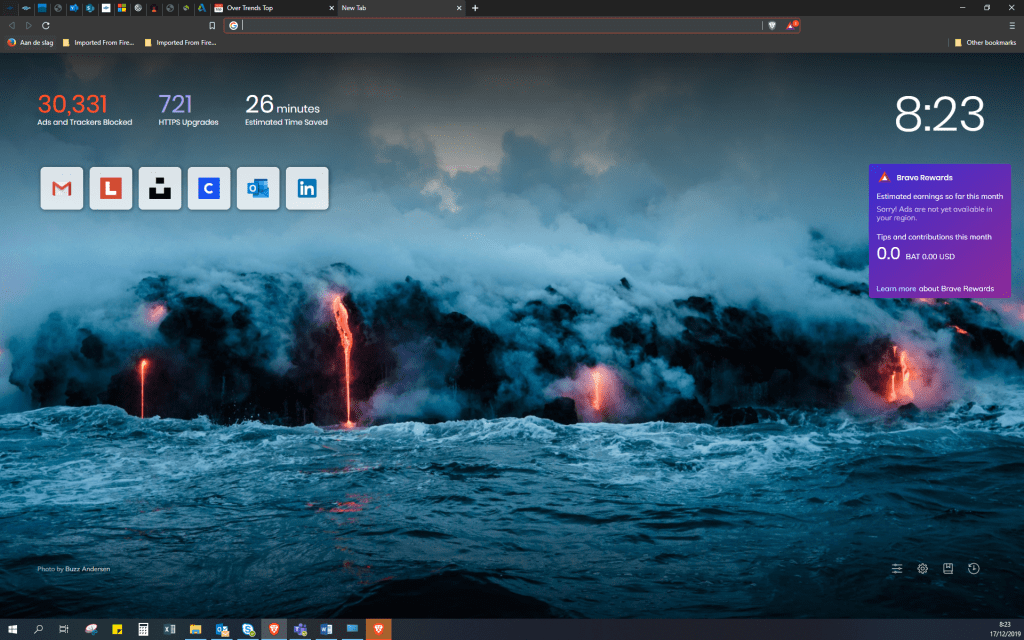Click the Brave Rewards triangle in address bar
Viewport: 1024px width, 640px height.
click(x=791, y=25)
